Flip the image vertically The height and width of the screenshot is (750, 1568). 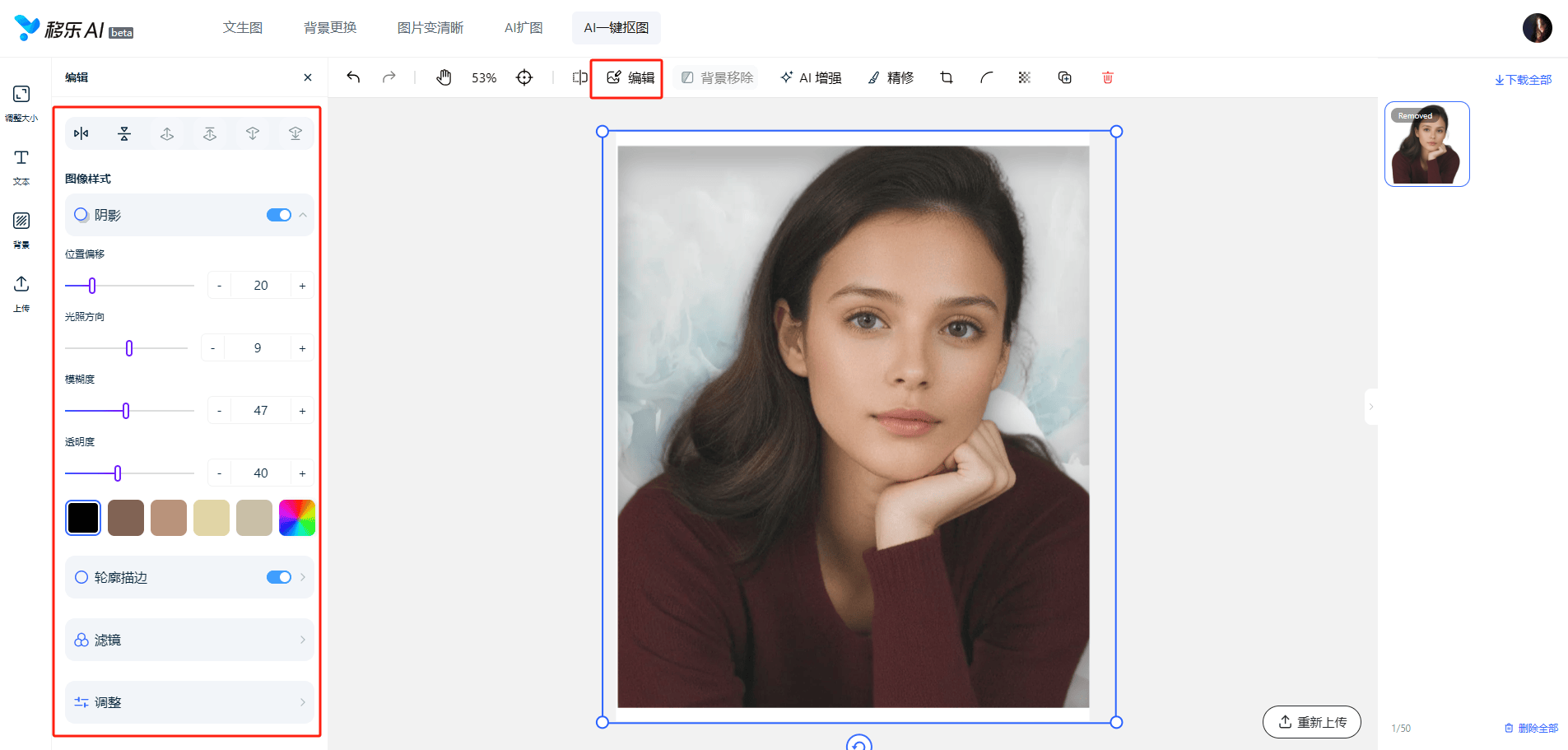pyautogui.click(x=124, y=133)
